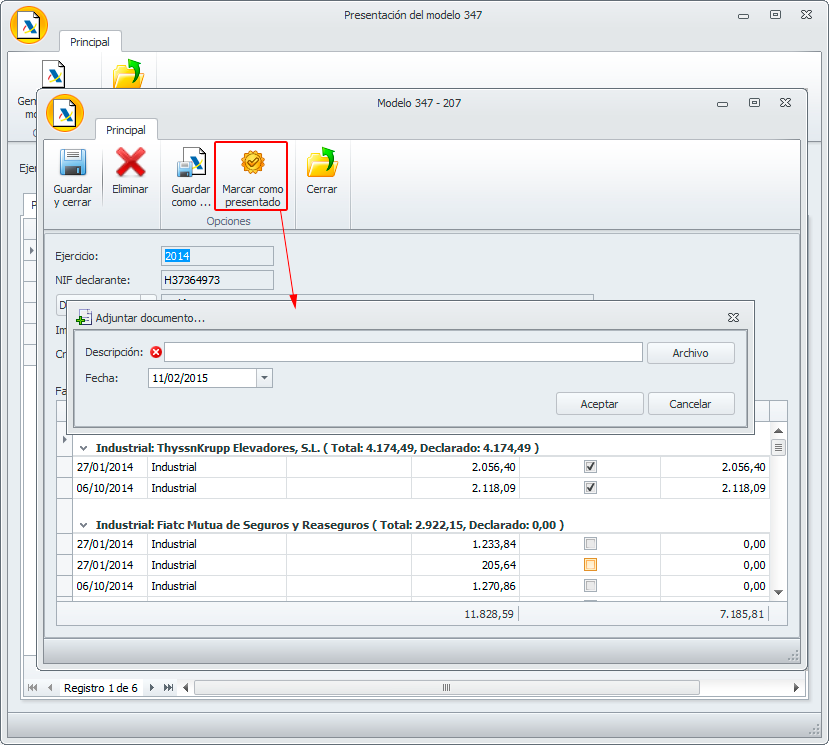Jump to last record in navigator
The width and height of the screenshot is (829, 745).
tap(168, 688)
